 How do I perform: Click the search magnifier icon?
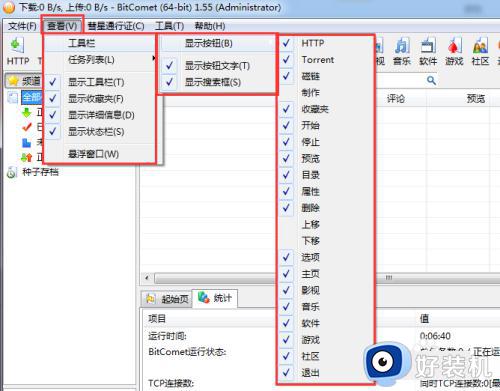[x=431, y=80]
